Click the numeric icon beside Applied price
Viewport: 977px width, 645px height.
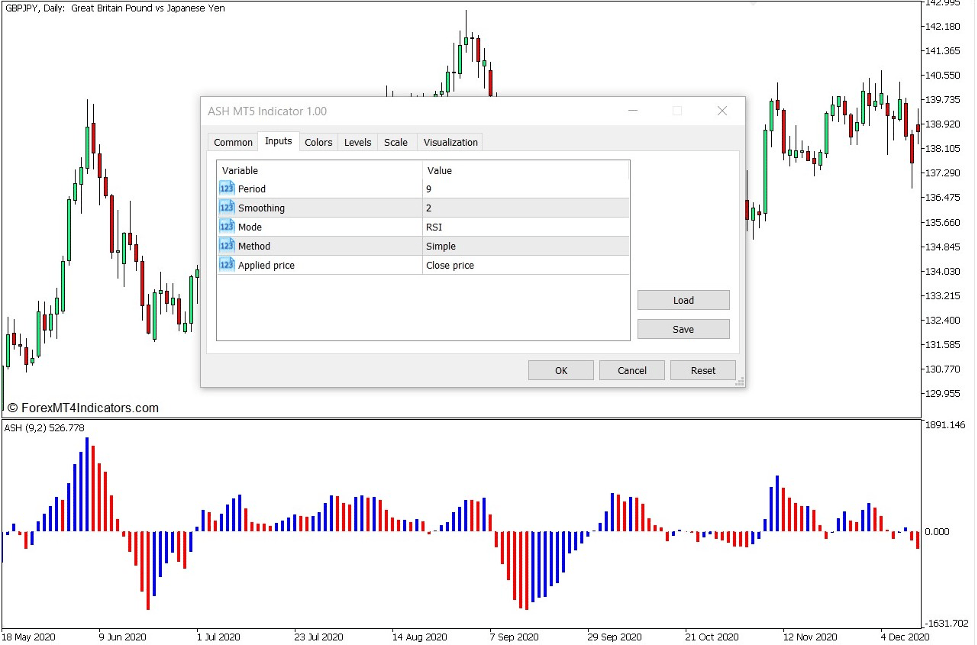[227, 264]
